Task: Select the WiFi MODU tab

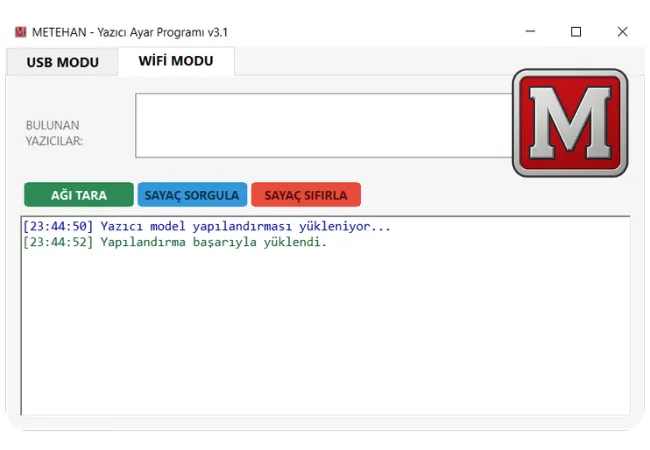Action: click(x=176, y=61)
